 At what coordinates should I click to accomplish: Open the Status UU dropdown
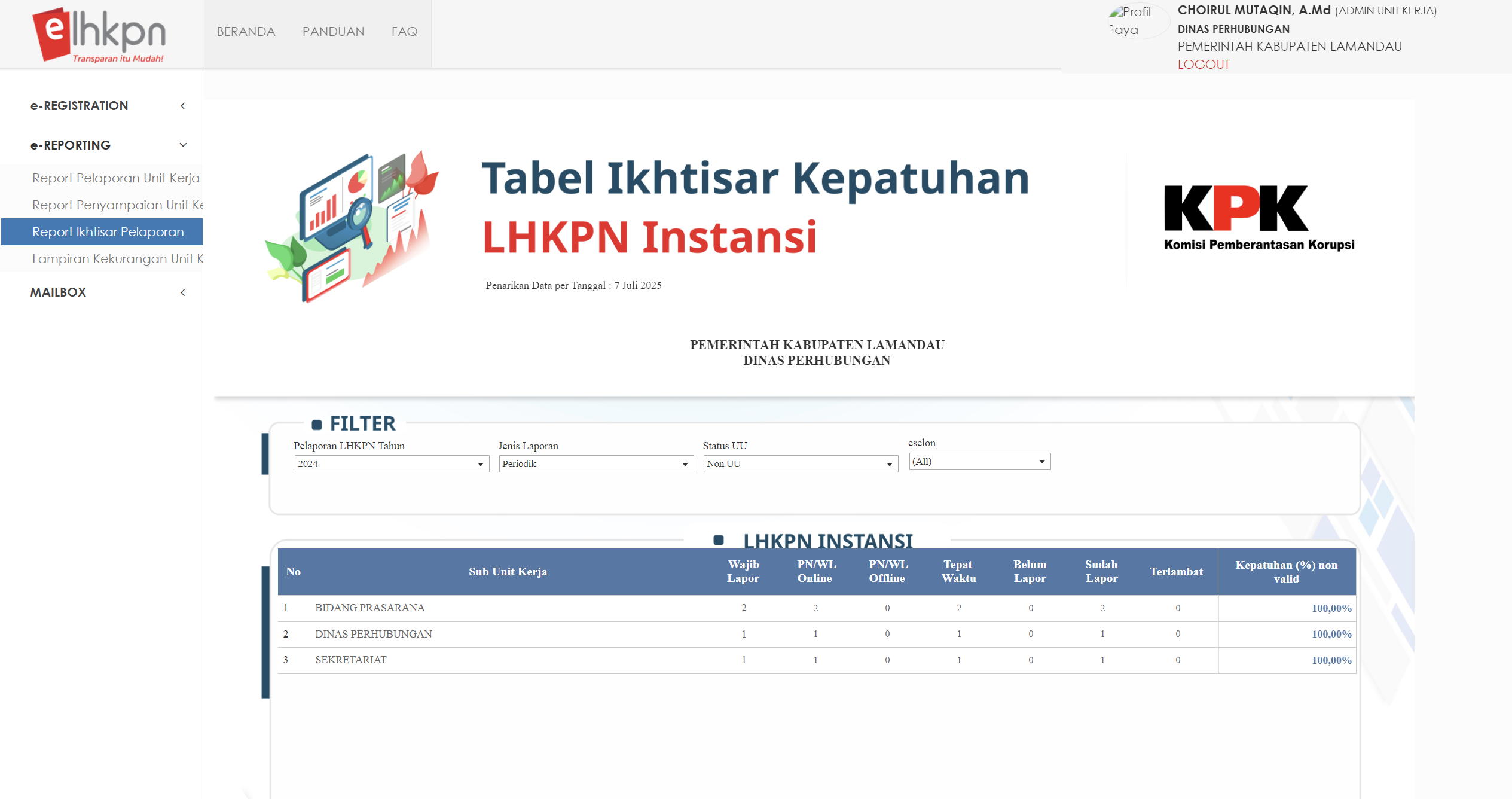800,463
